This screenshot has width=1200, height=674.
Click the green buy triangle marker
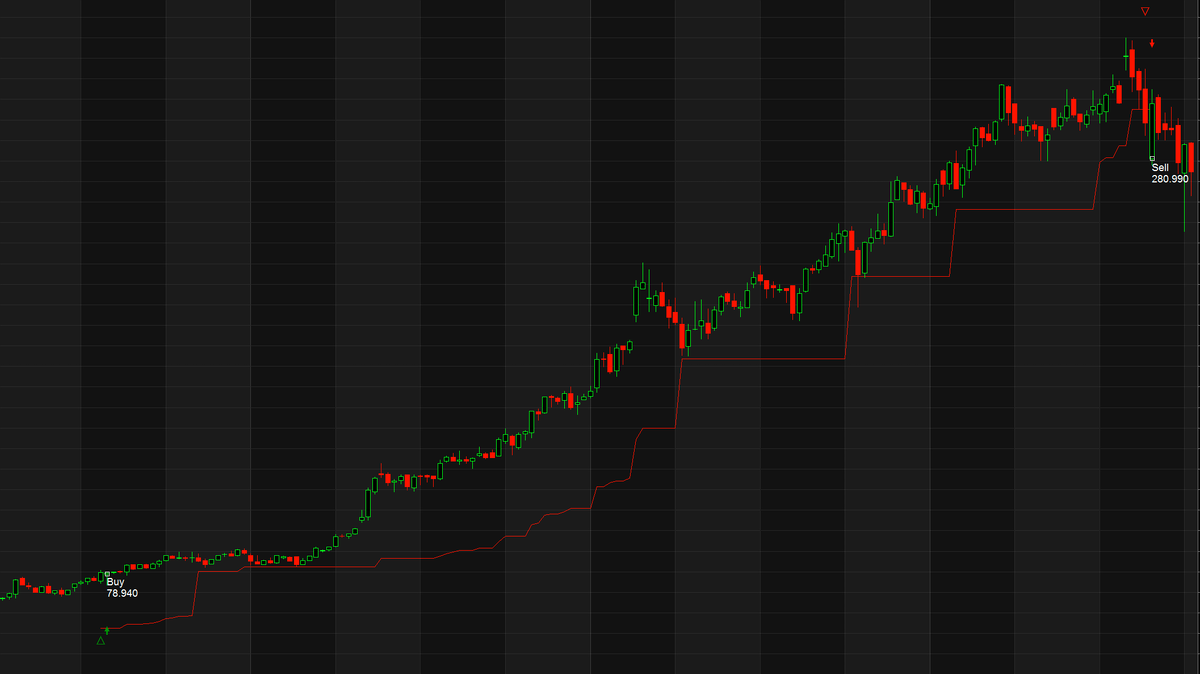tap(101, 641)
